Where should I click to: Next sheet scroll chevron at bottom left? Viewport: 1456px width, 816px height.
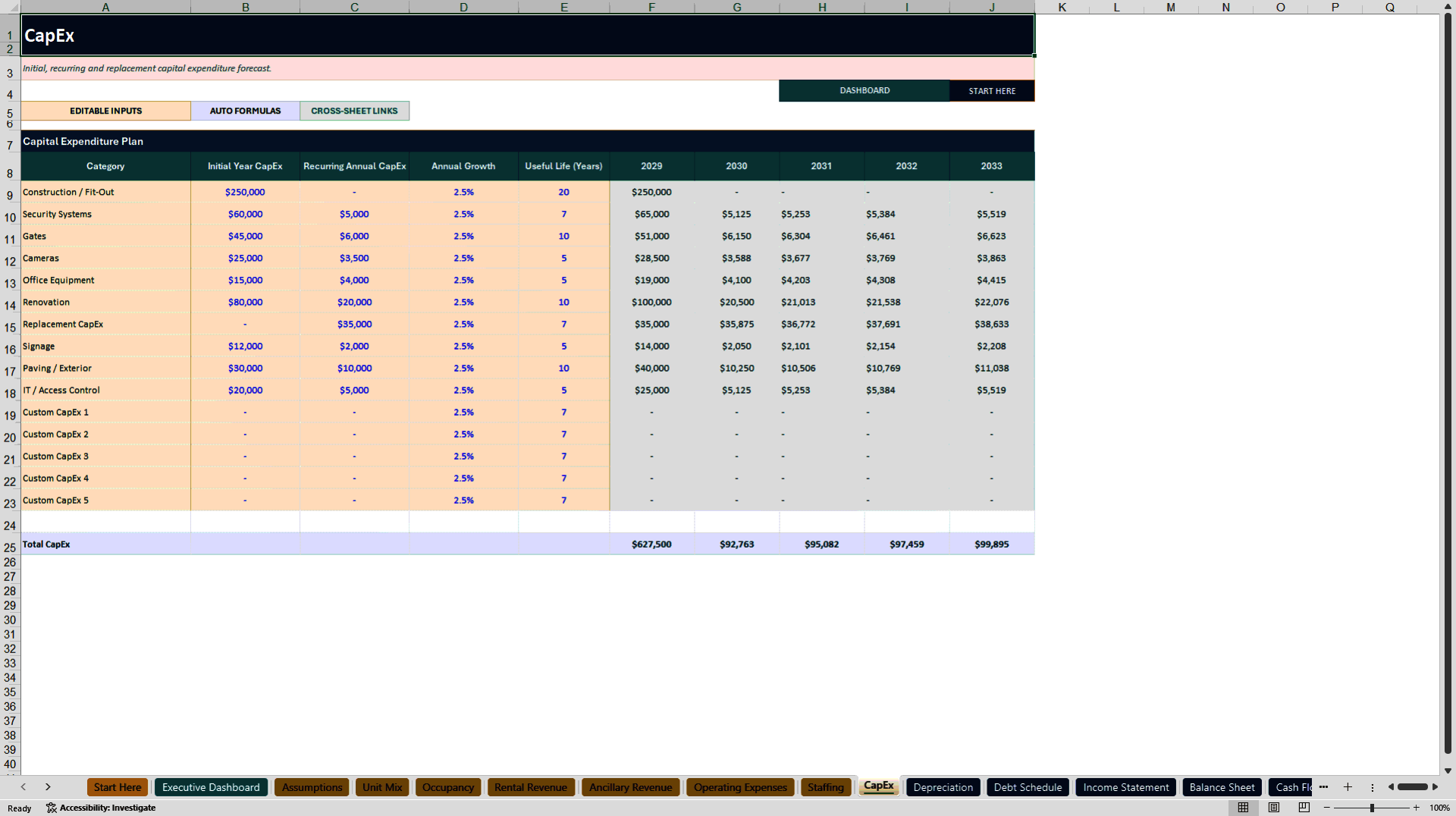48,787
